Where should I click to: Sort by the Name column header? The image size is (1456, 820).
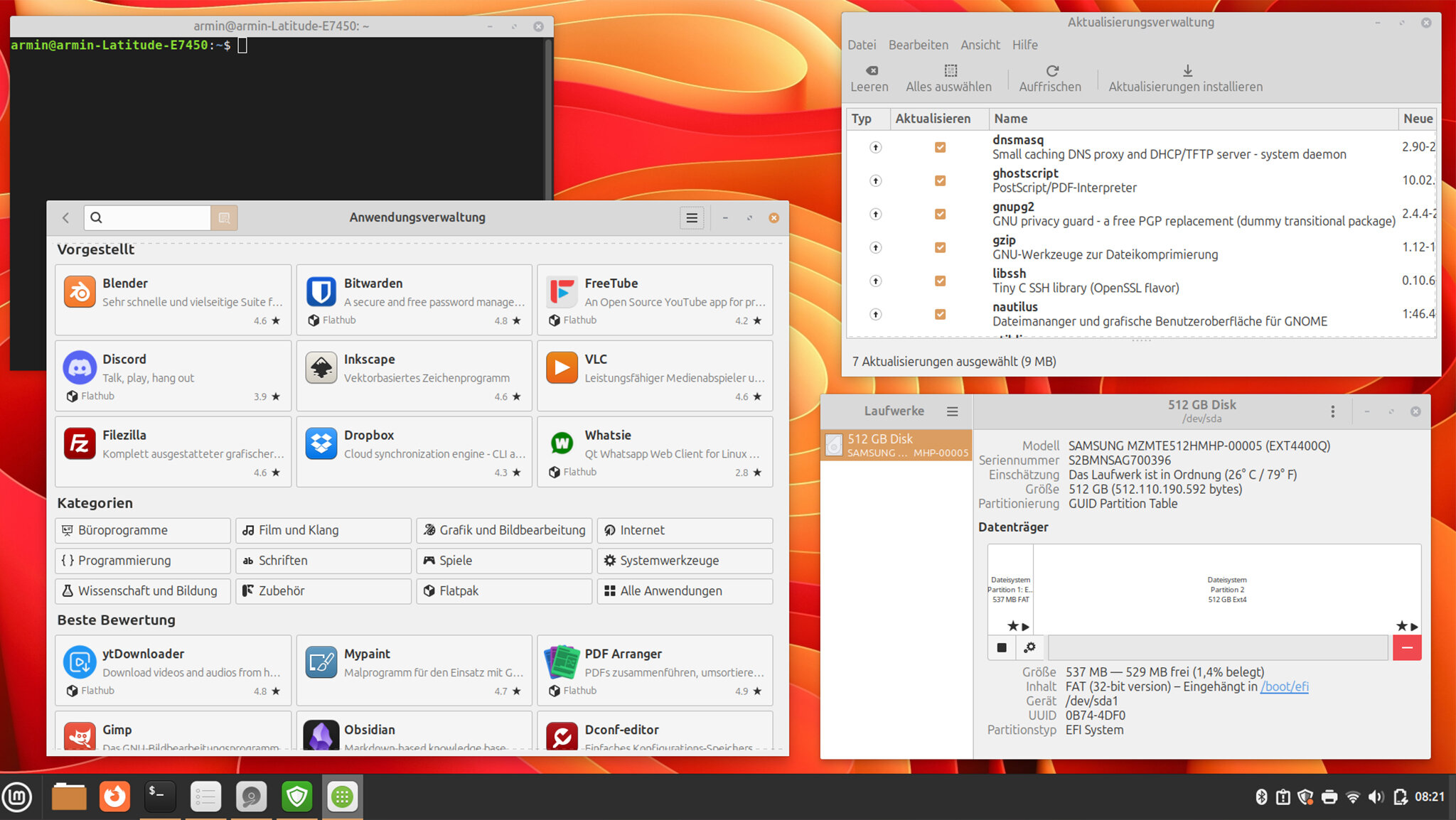1193,119
